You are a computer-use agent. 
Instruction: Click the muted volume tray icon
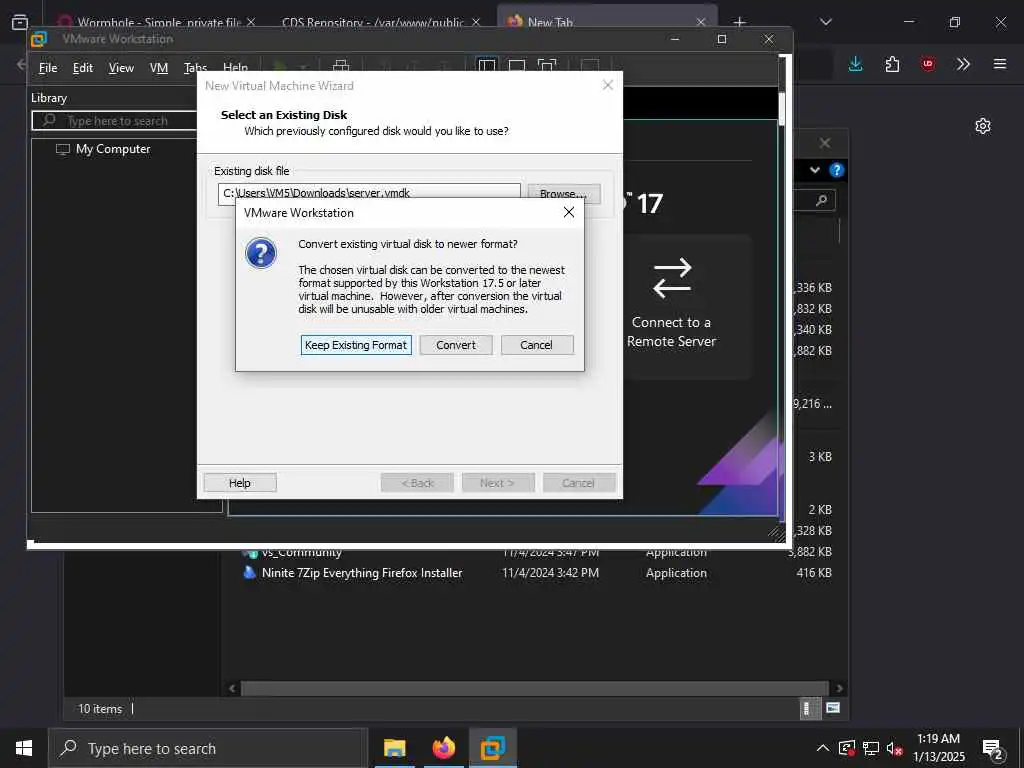(894, 748)
